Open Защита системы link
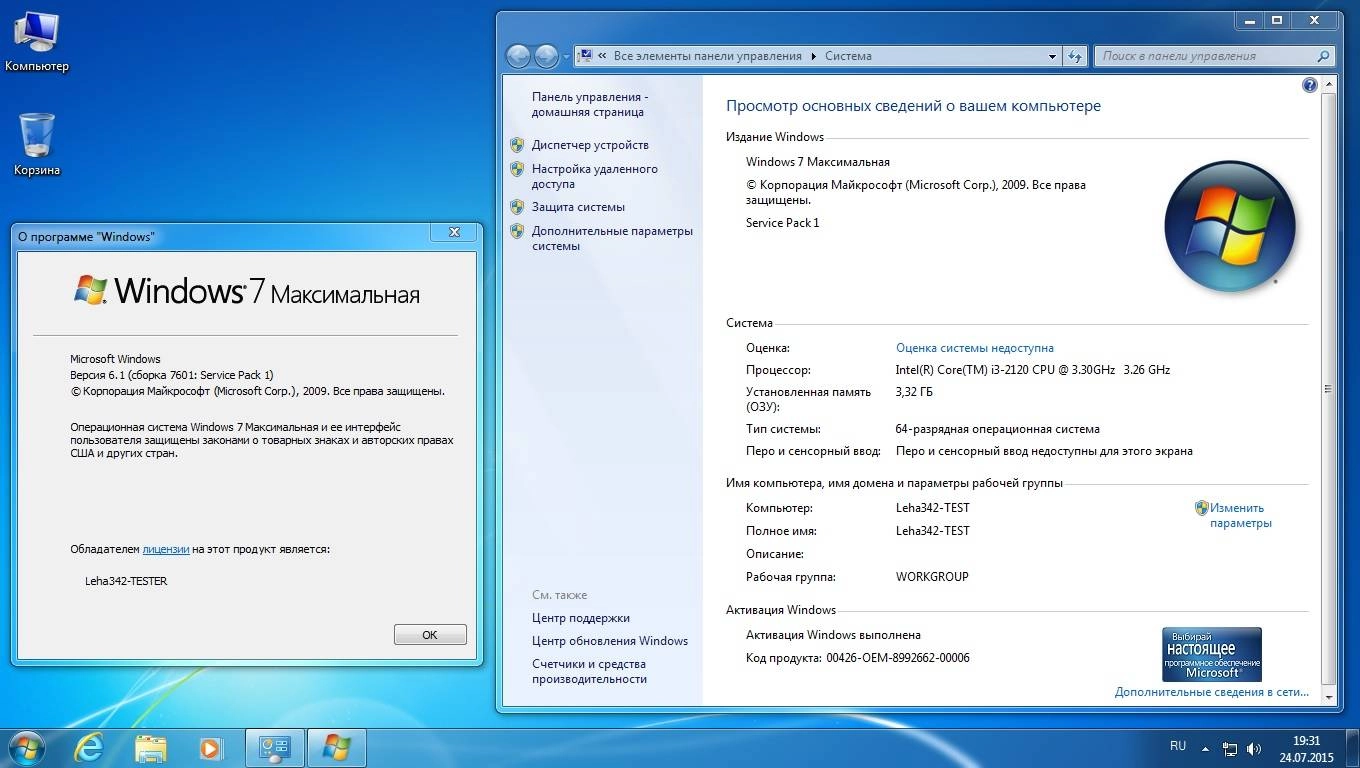The width and height of the screenshot is (1360, 768). coord(578,207)
